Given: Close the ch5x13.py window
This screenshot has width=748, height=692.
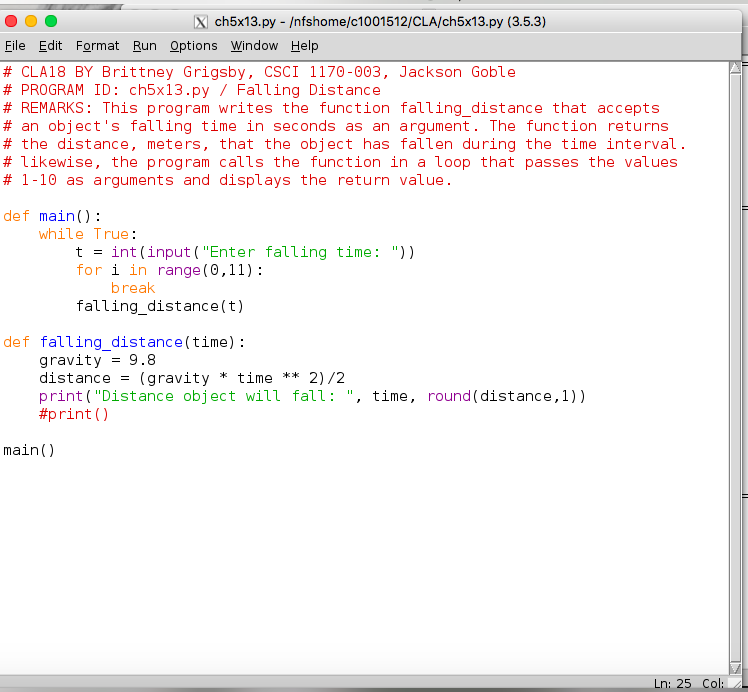Looking at the screenshot, I should (x=11, y=21).
